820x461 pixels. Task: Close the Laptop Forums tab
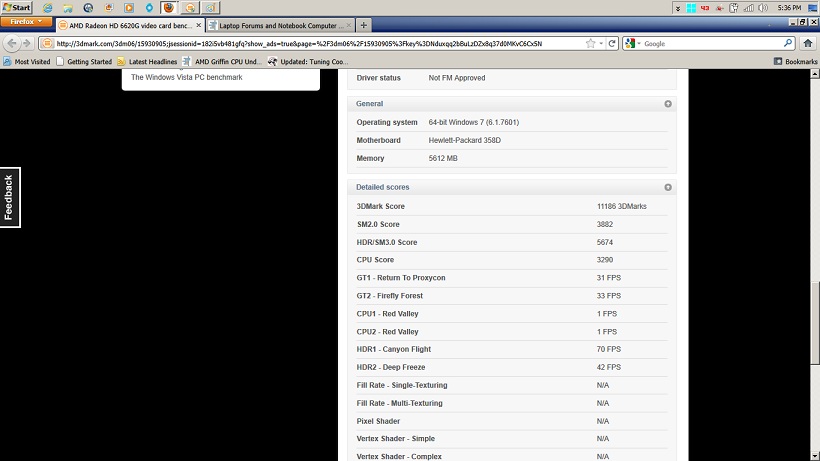coord(349,25)
